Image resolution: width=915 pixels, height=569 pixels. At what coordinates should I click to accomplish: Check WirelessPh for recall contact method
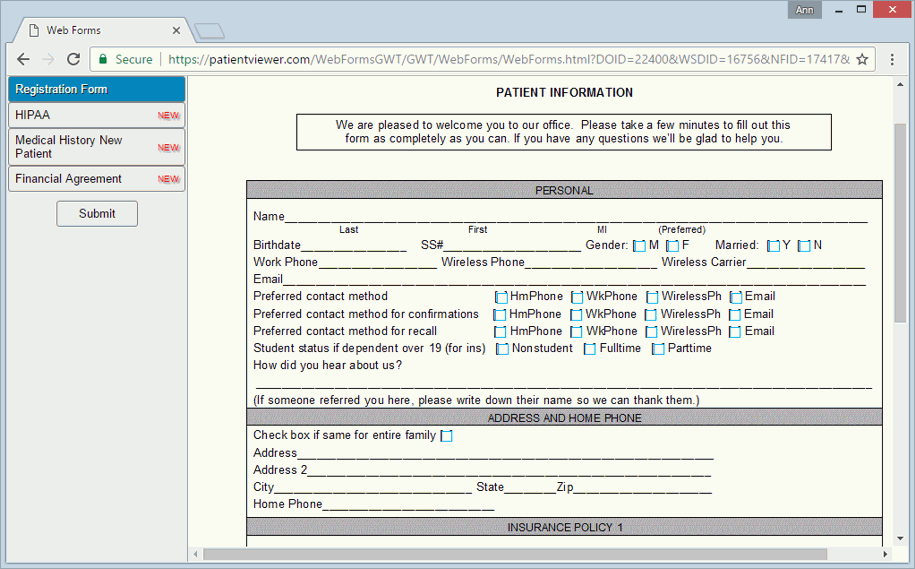[651, 332]
